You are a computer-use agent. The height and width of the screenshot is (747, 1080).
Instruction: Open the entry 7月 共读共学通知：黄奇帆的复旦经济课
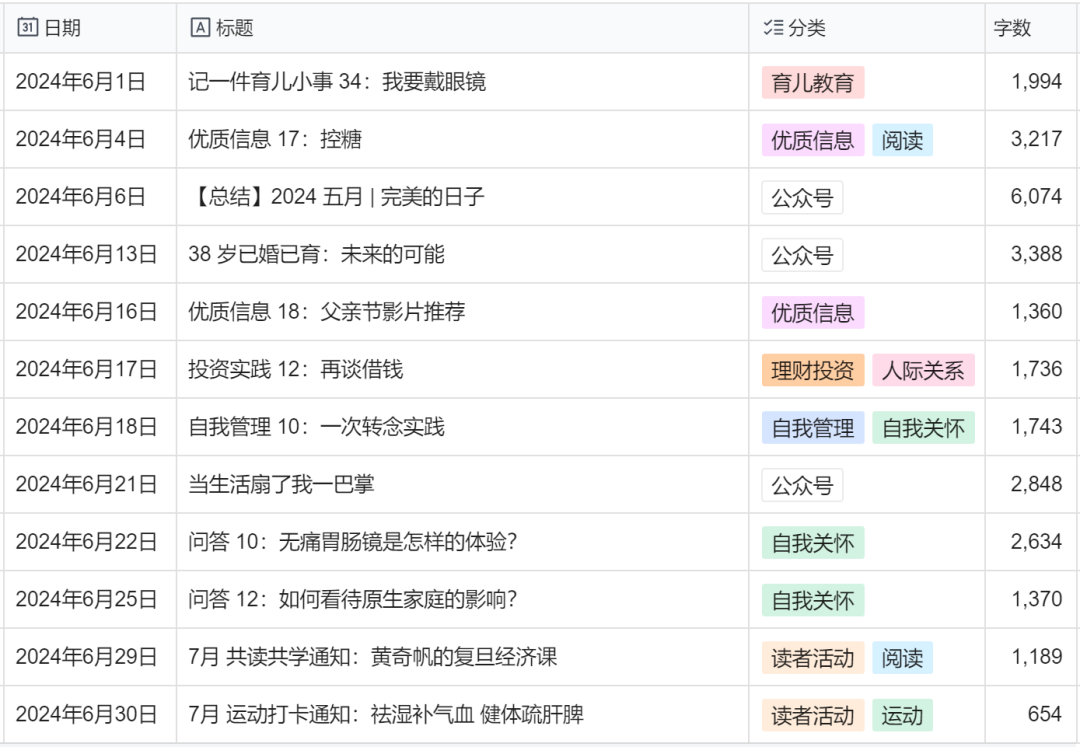pyautogui.click(x=373, y=657)
